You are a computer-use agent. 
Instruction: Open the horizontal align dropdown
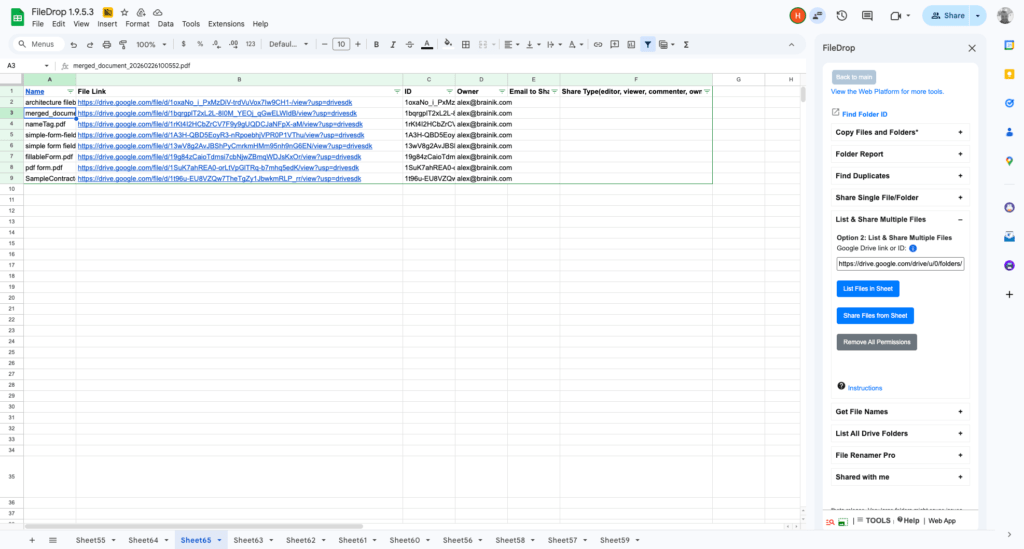pyautogui.click(x=511, y=44)
